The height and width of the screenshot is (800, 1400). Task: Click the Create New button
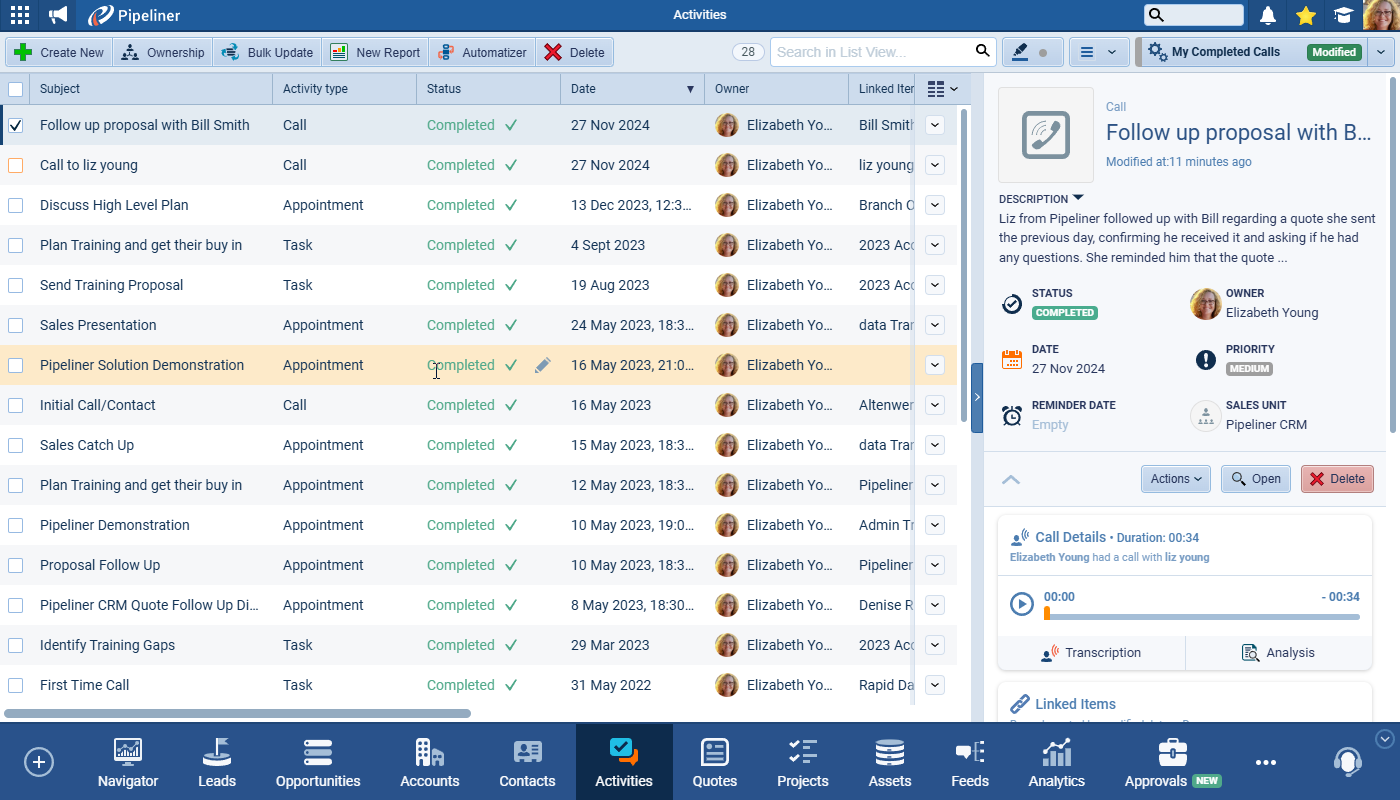tap(59, 52)
